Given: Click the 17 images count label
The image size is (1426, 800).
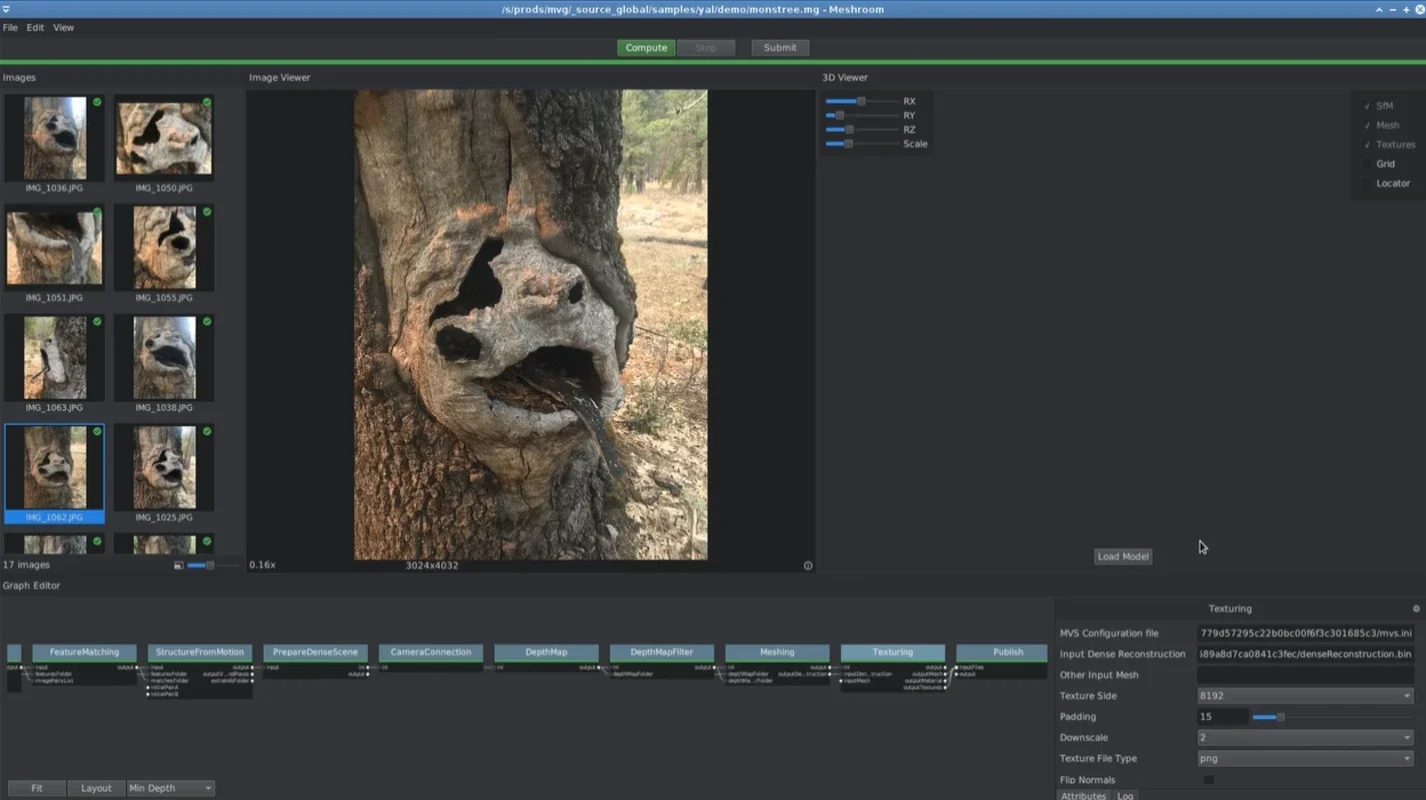Looking at the screenshot, I should (27, 565).
